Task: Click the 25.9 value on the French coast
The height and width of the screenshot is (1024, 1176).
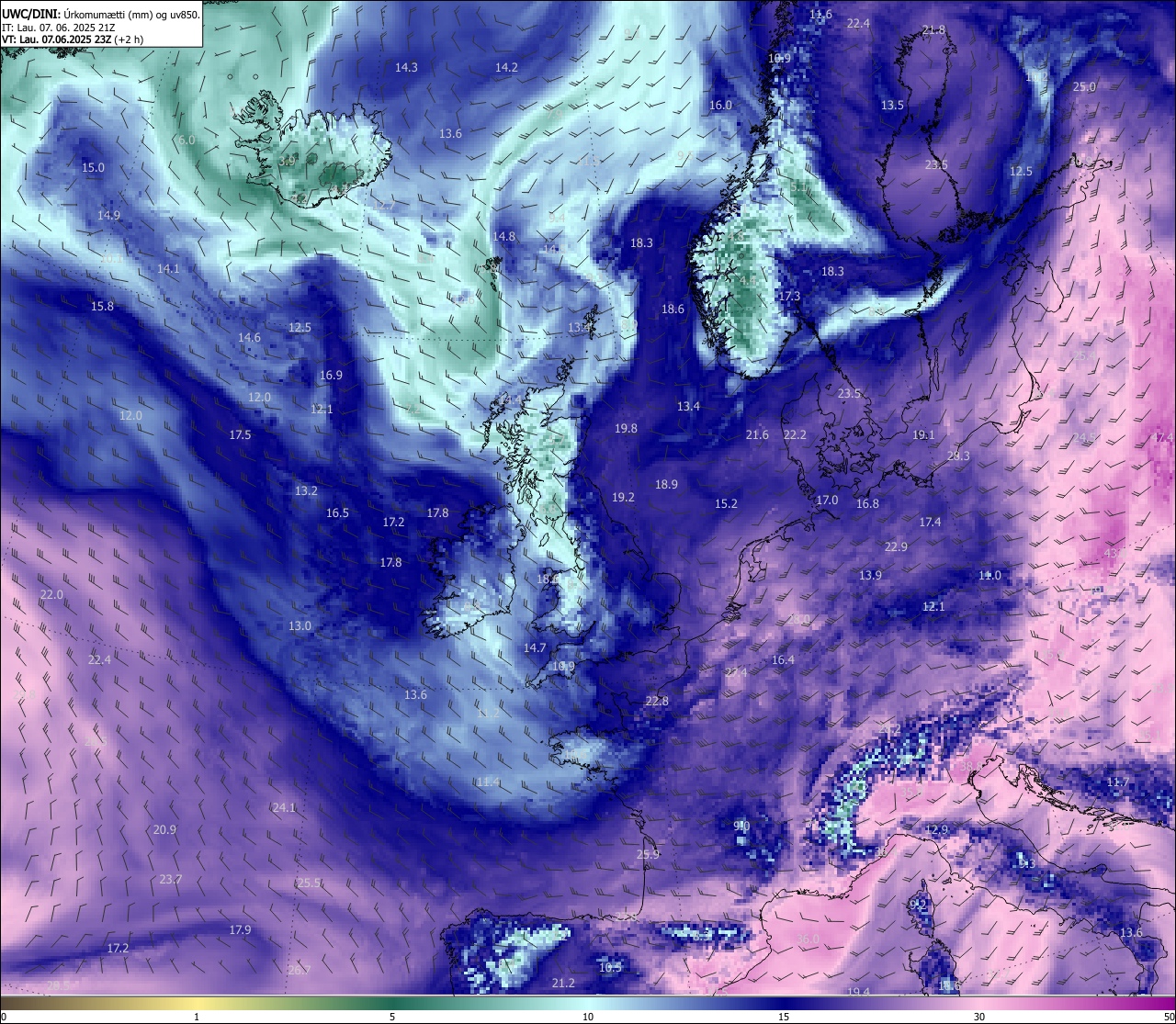Action: [648, 854]
